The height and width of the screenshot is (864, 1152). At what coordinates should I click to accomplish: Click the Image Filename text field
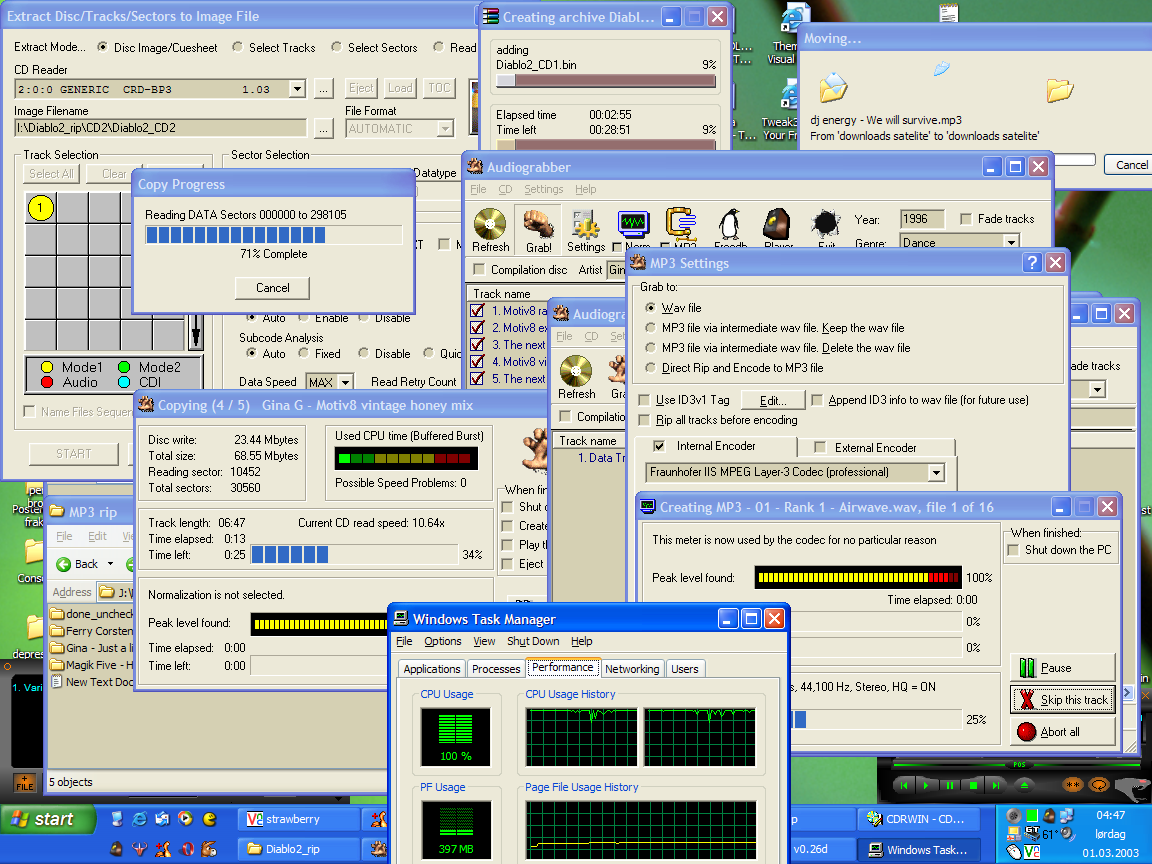(x=160, y=128)
